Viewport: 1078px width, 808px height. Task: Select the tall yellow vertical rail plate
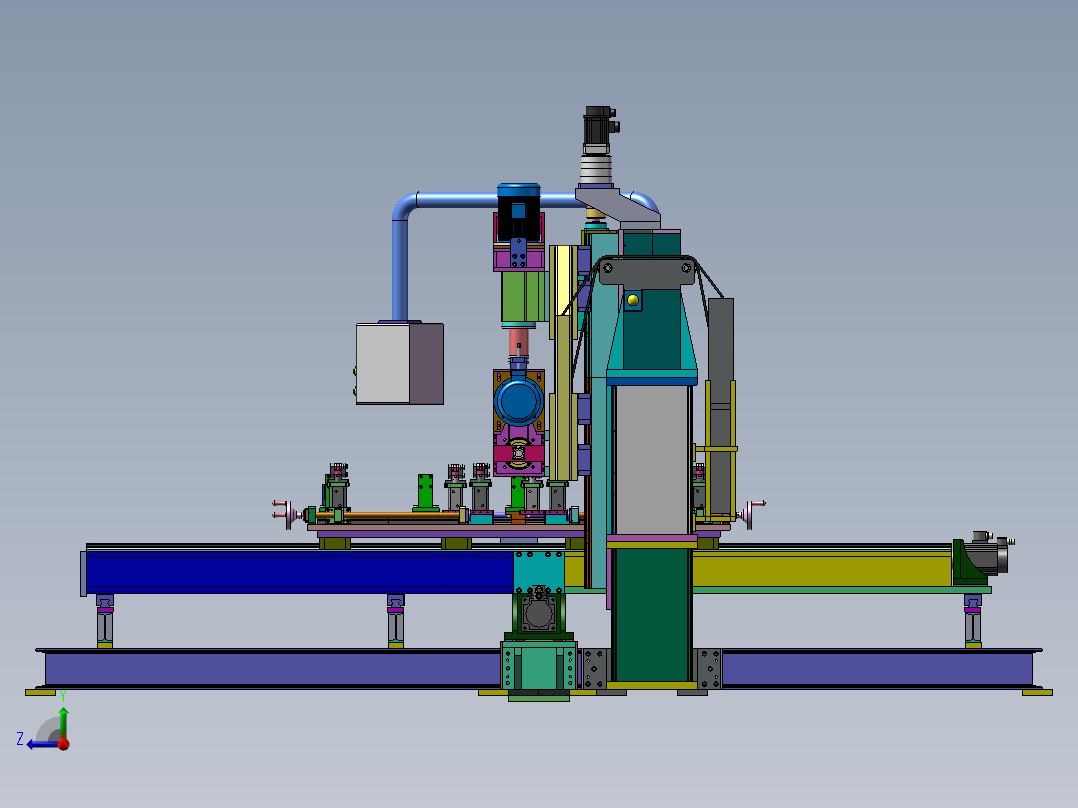coord(564,362)
